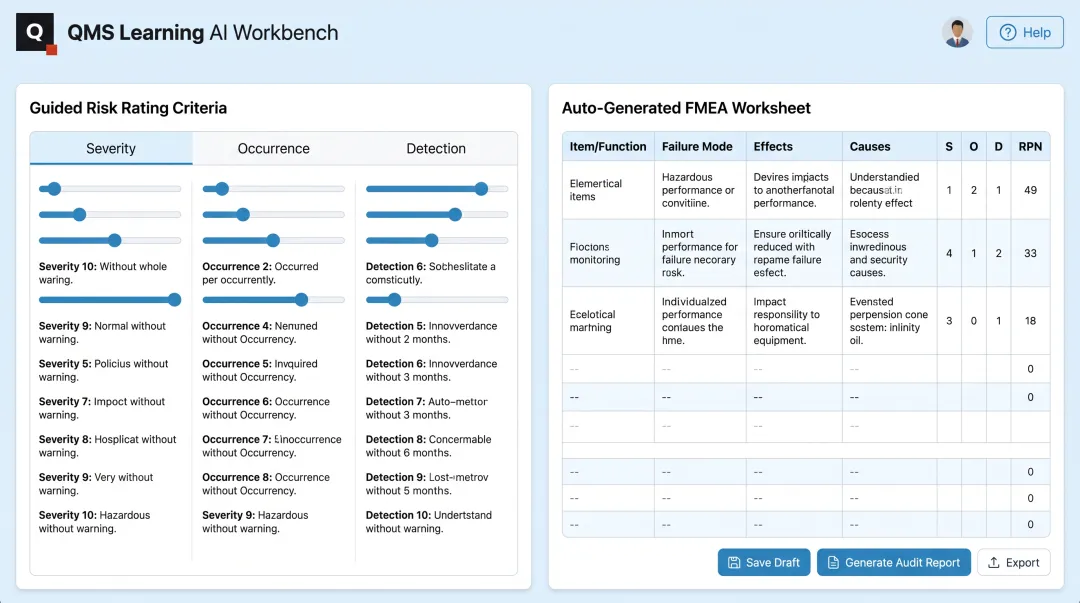
Task: Click the Auto-Generated FMEA Worksheet heading
Action: pos(686,108)
